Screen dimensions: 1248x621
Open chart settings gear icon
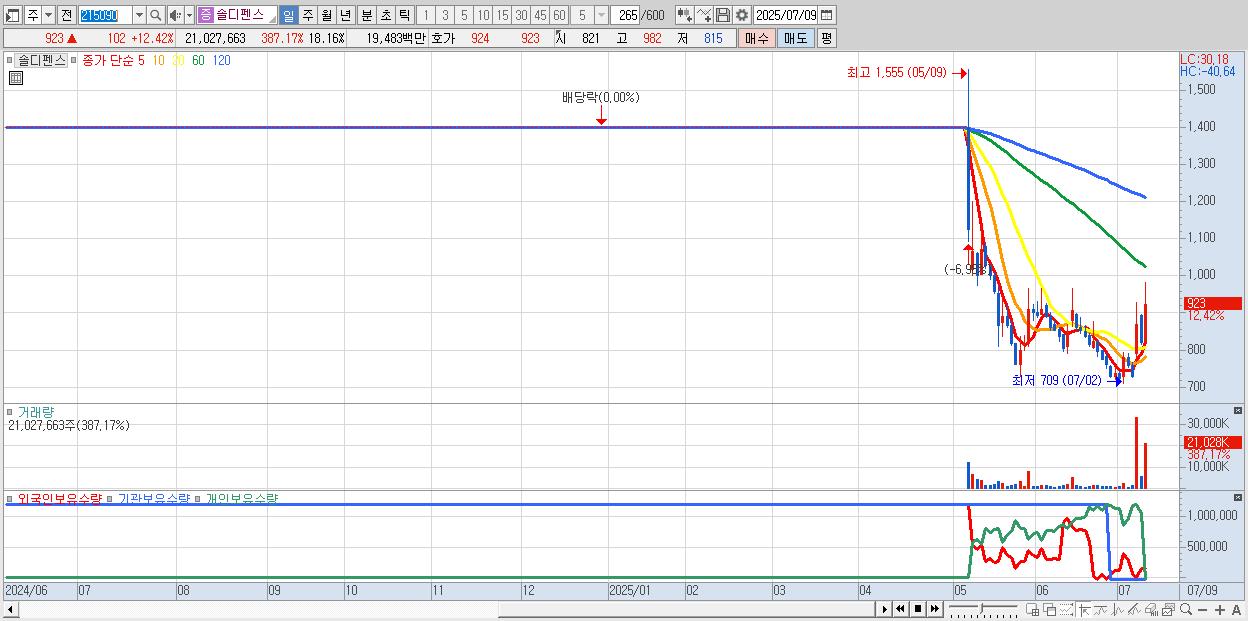[x=741, y=15]
